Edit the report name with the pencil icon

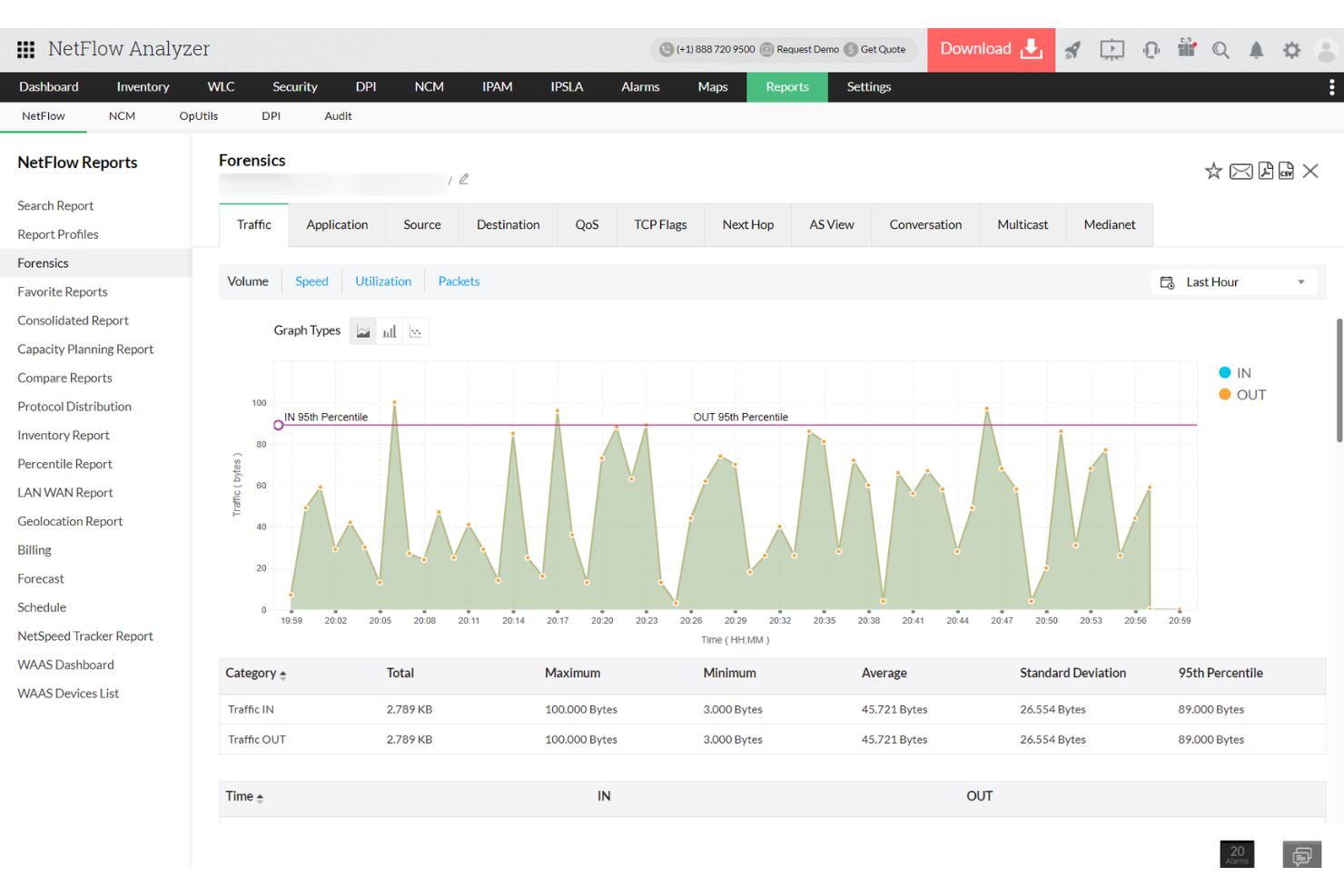(464, 179)
